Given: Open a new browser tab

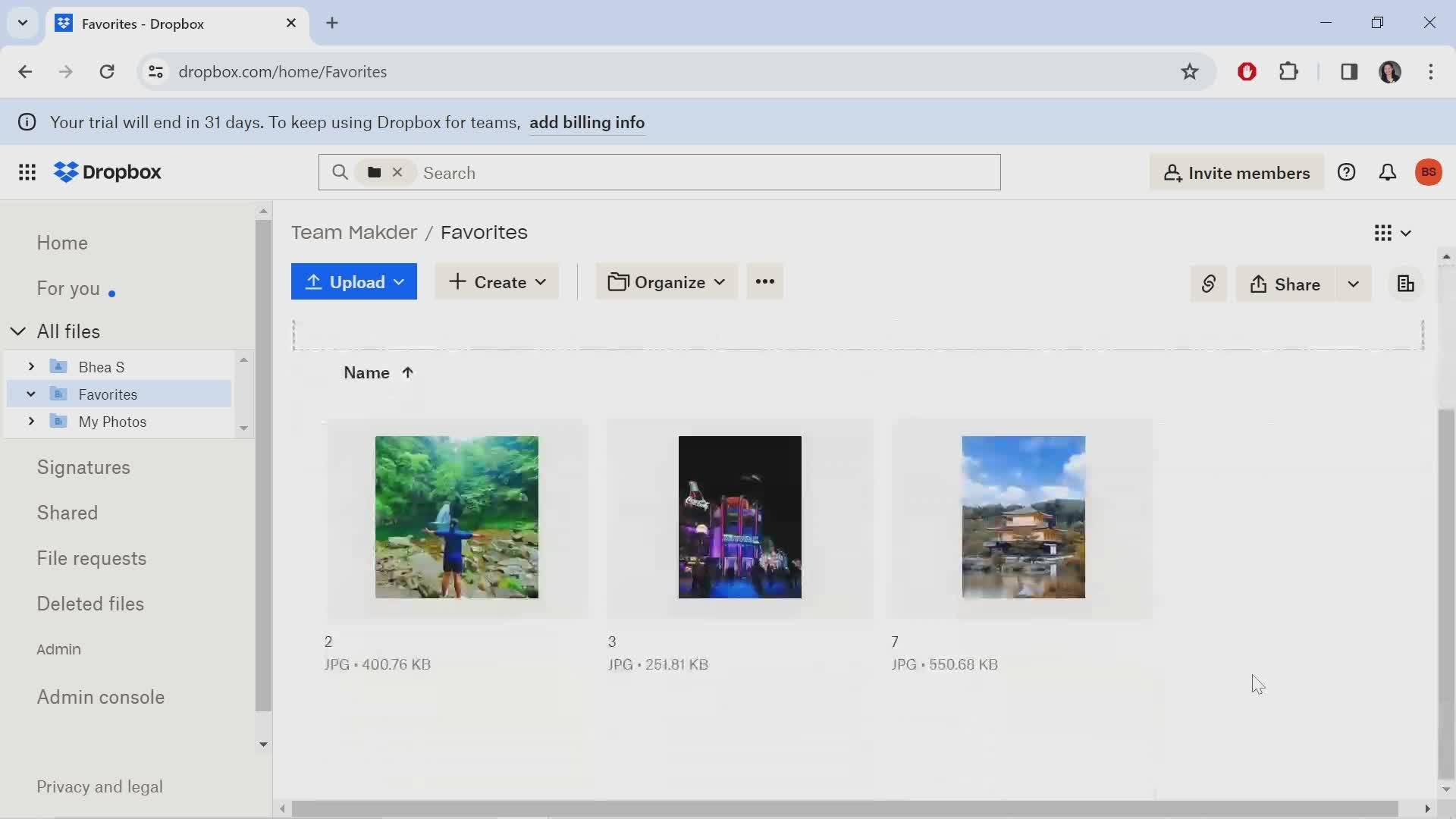Looking at the screenshot, I should pyautogui.click(x=332, y=24).
